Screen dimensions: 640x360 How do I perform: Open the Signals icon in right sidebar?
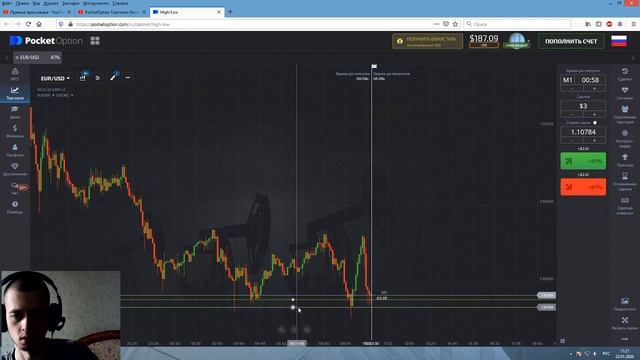coord(624,93)
